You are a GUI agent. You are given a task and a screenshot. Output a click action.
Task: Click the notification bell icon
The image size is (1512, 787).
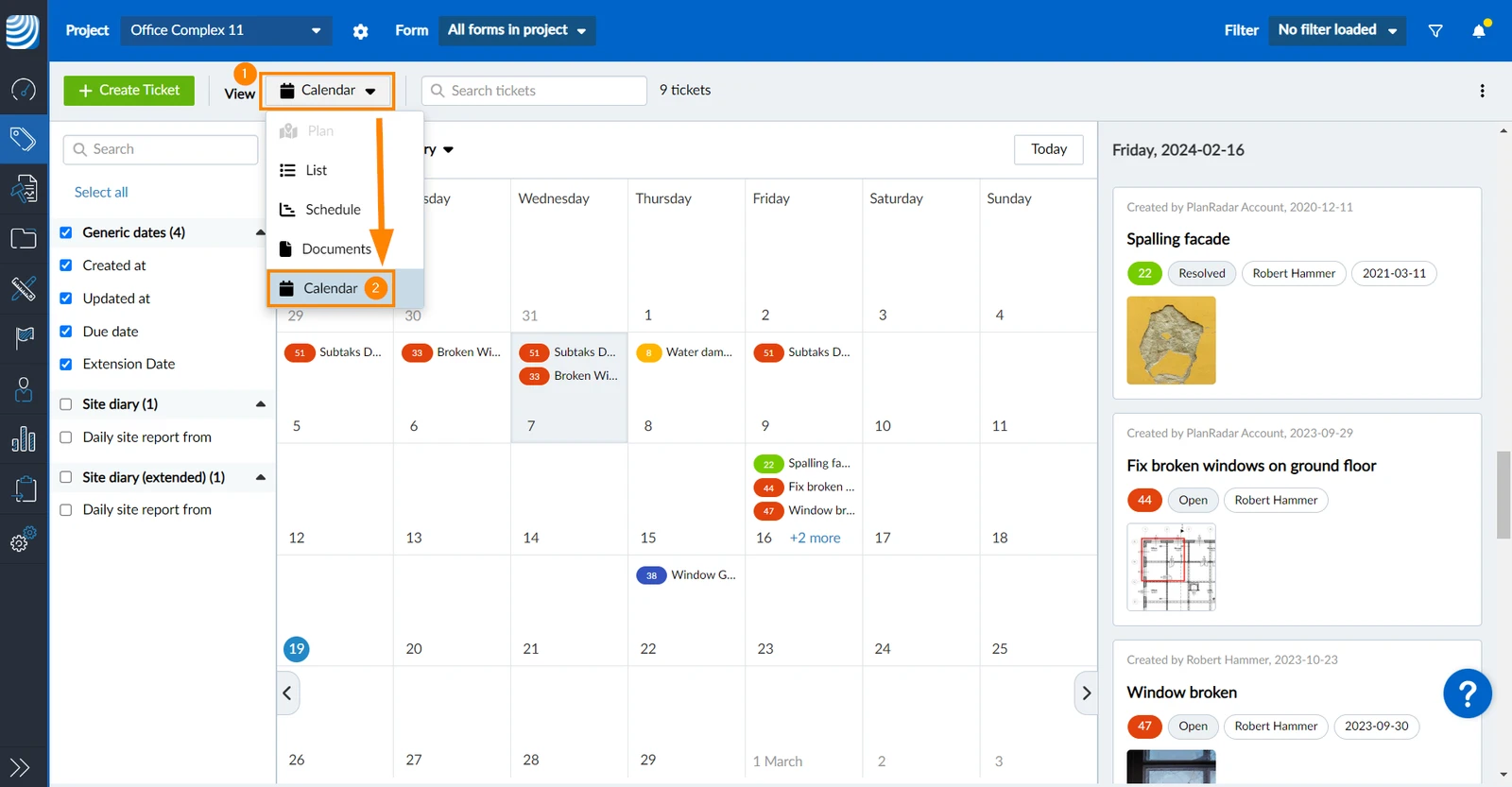[x=1479, y=31]
